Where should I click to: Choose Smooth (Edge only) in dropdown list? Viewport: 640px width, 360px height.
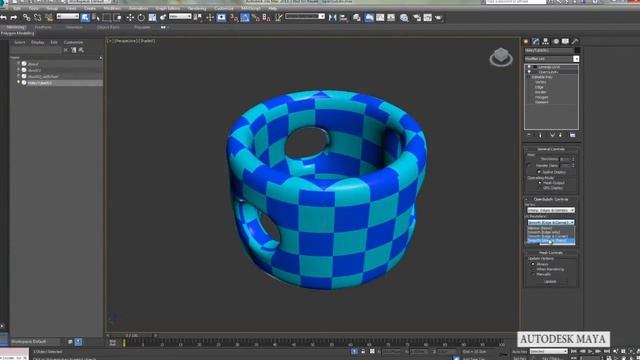click(544, 232)
